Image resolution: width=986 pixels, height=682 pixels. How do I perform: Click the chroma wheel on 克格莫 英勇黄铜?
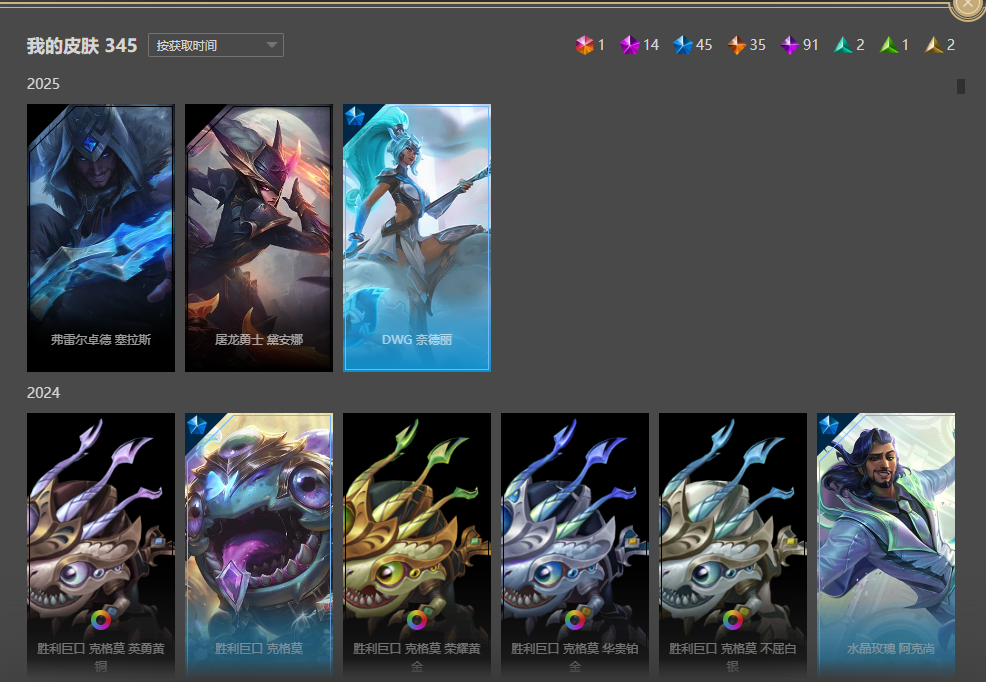pos(101,620)
